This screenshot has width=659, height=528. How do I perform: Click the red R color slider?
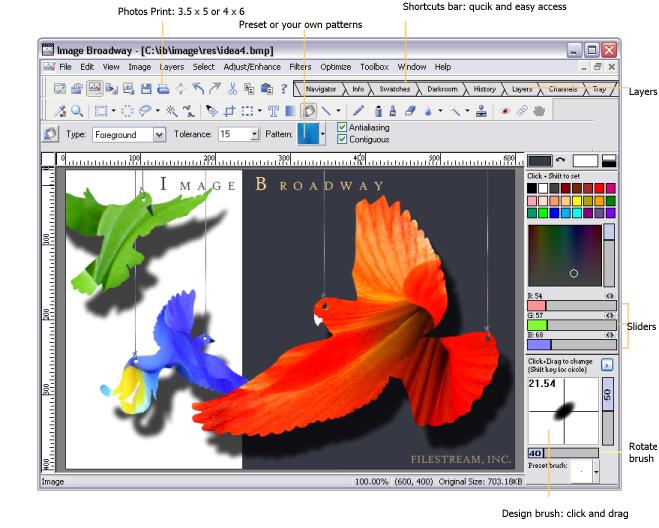click(566, 306)
